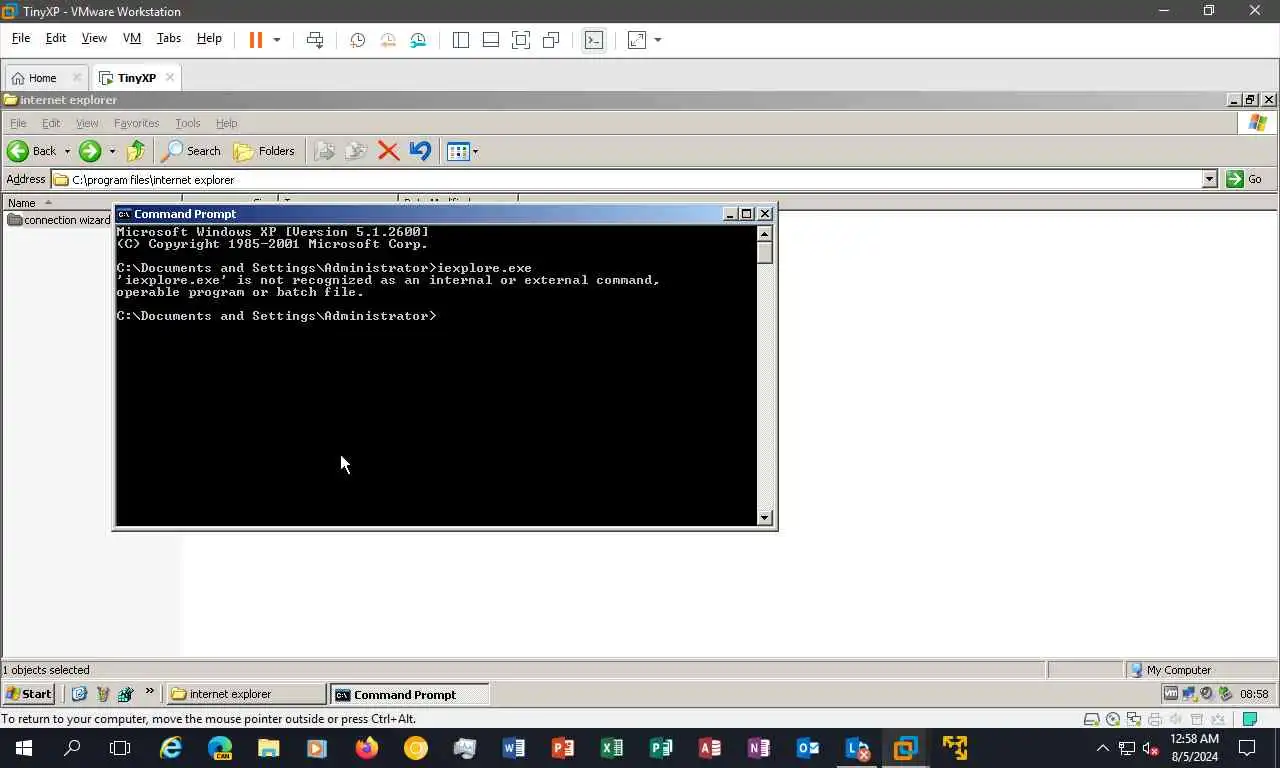Open Favorites menu in explorer window
Image resolution: width=1280 pixels, height=768 pixels.
point(136,123)
